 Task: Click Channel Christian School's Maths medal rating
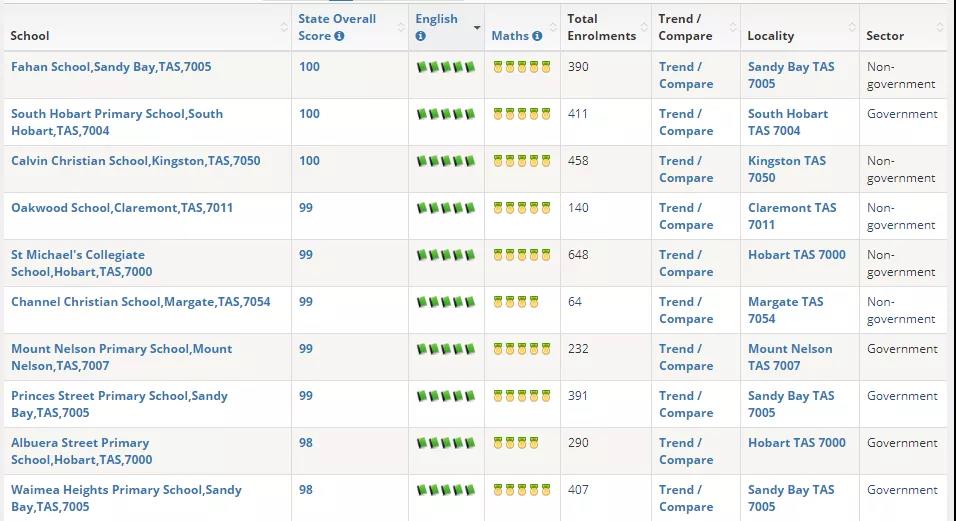pos(515,302)
